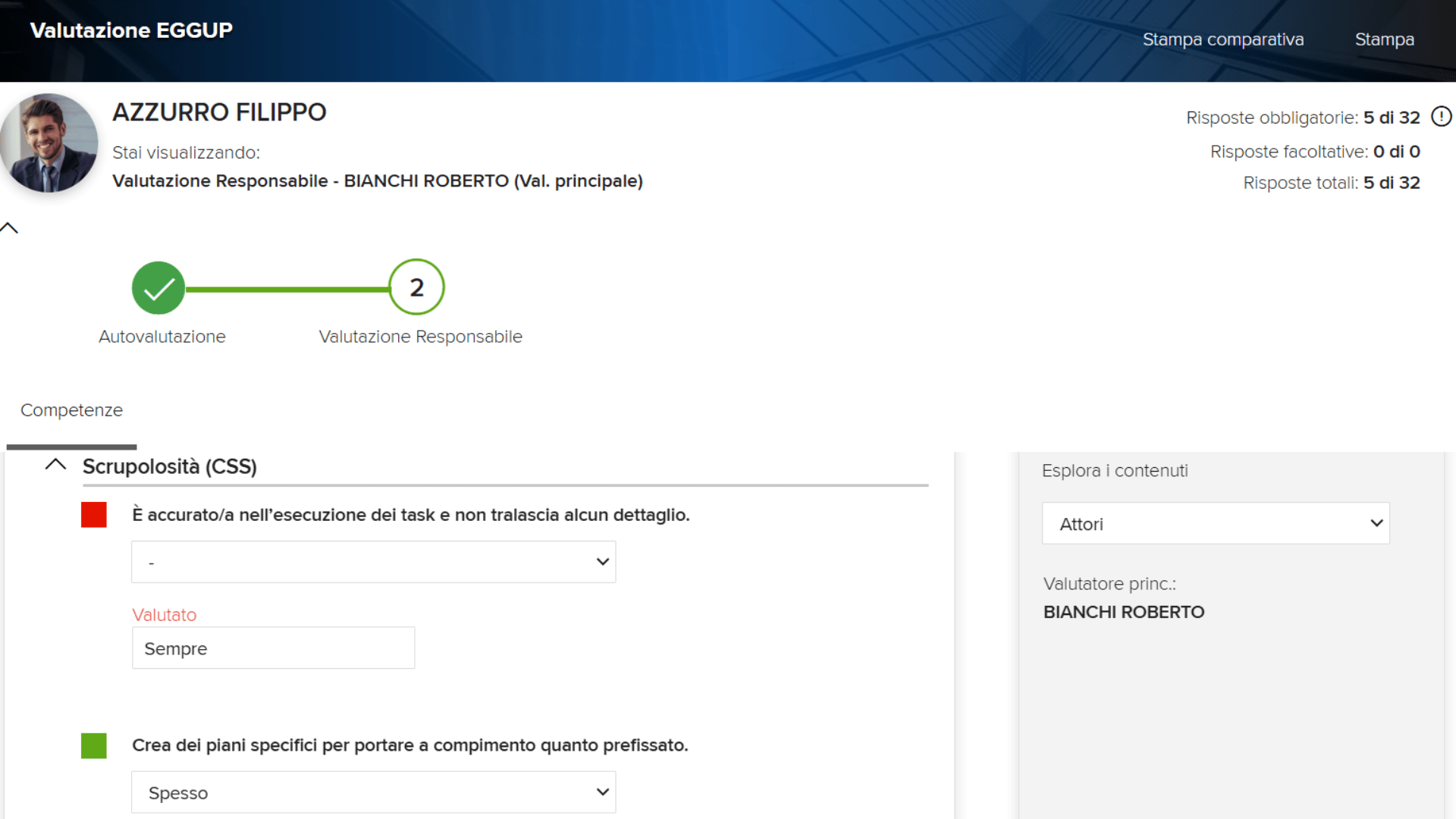Click the Risposte facoltative: 0 di 0 text
This screenshot has width=1456, height=819.
coord(1315,152)
